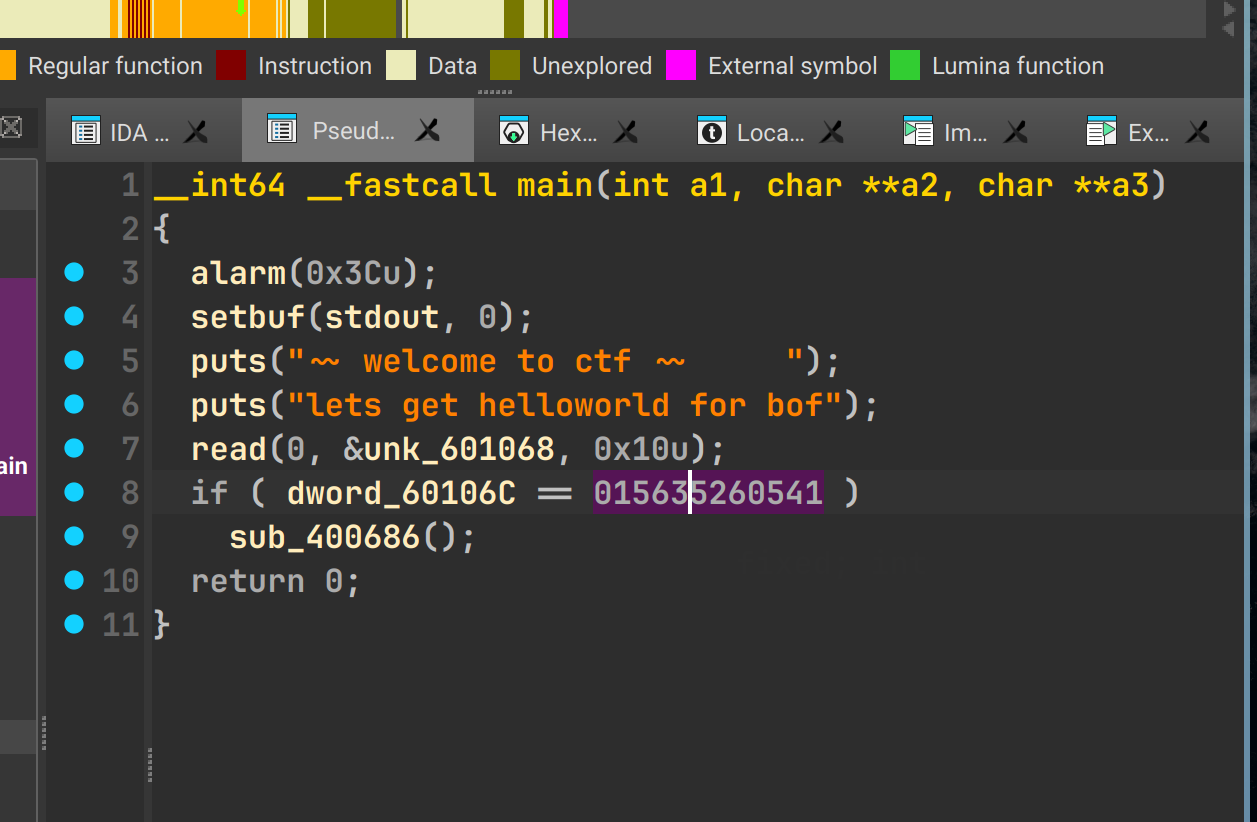This screenshot has width=1257, height=822.
Task: Click sub_400686 function call in code
Action: (324, 537)
